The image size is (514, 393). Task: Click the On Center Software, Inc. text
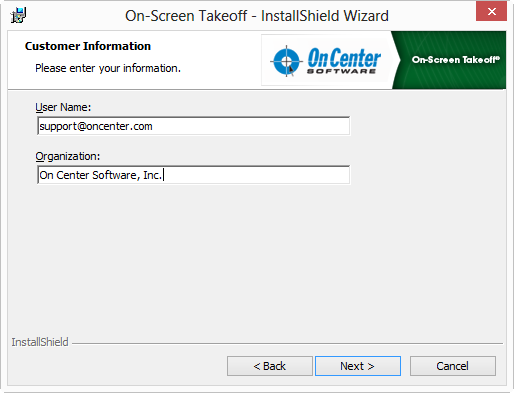point(101,175)
